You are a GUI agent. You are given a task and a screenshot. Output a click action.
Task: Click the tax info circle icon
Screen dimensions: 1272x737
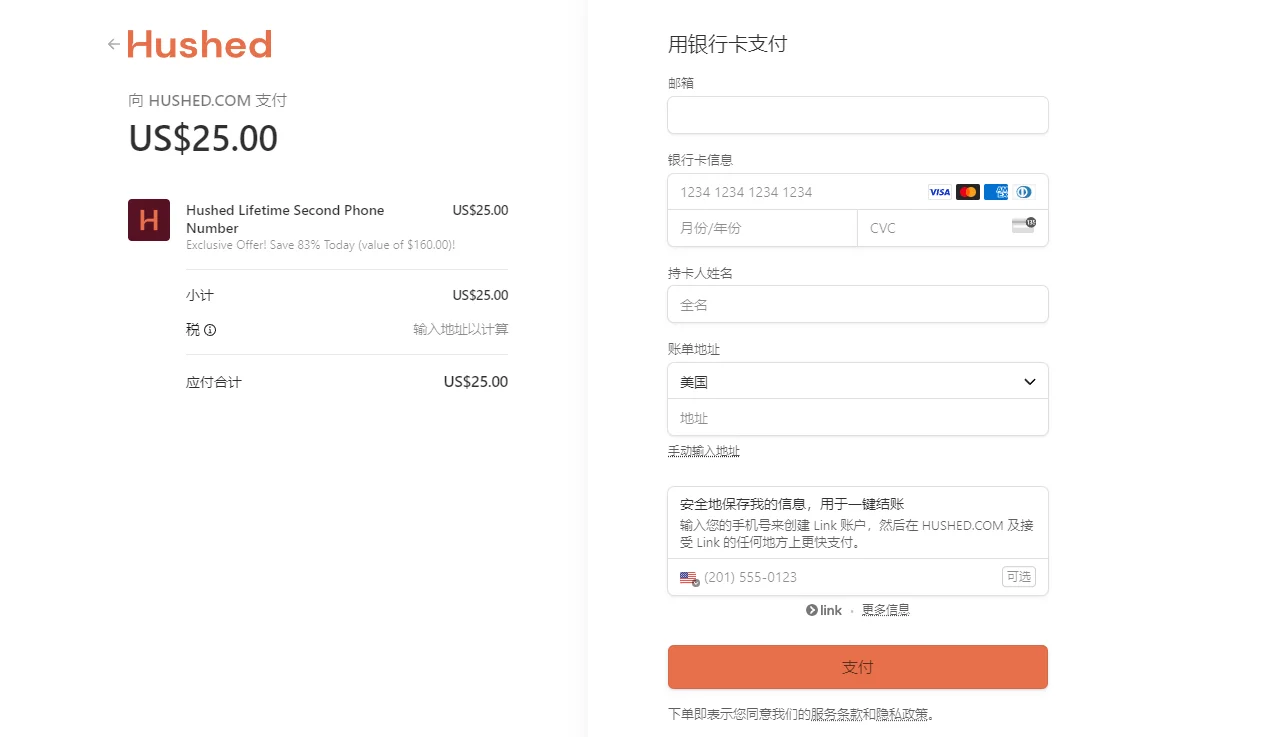coord(210,330)
